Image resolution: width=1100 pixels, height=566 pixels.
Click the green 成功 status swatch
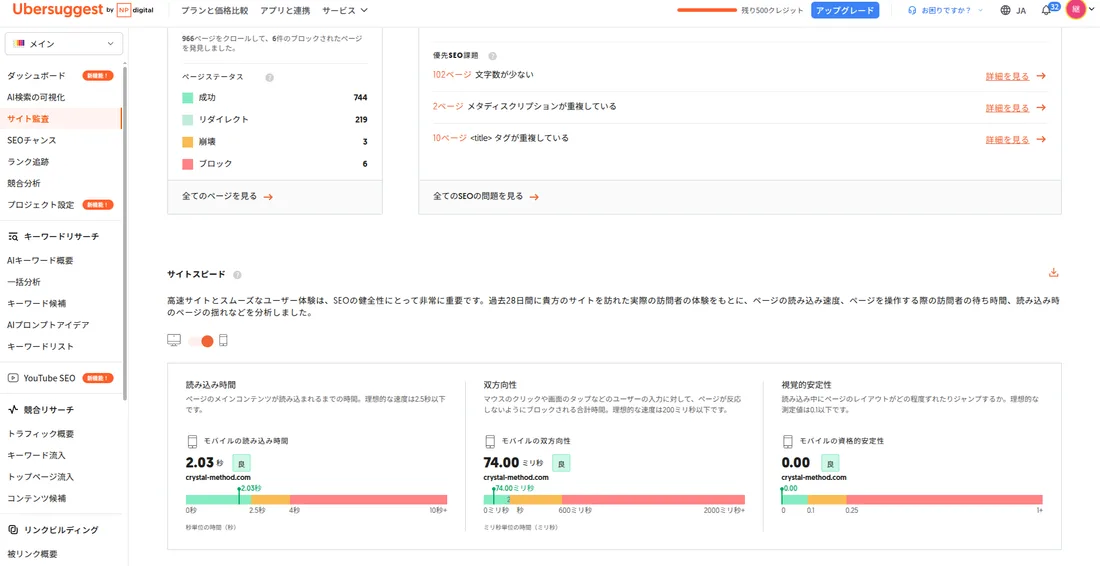point(187,98)
